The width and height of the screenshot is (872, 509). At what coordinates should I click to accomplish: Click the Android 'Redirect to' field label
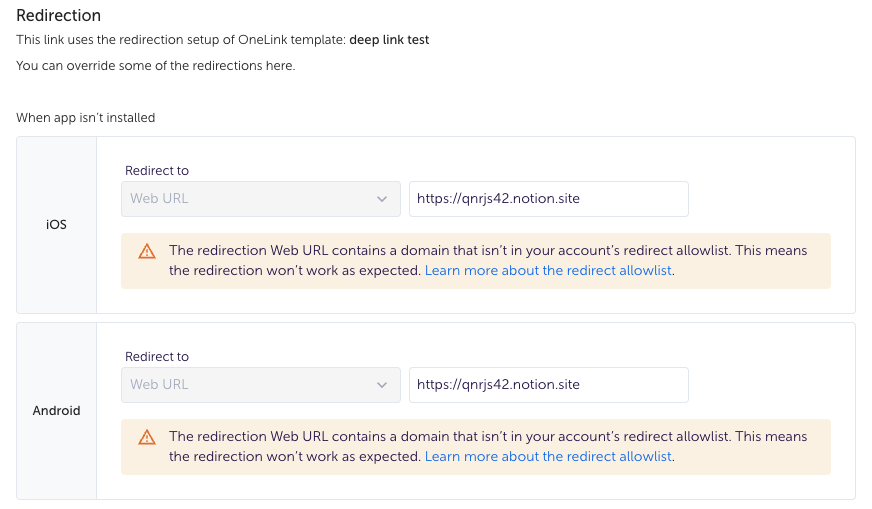click(x=157, y=357)
